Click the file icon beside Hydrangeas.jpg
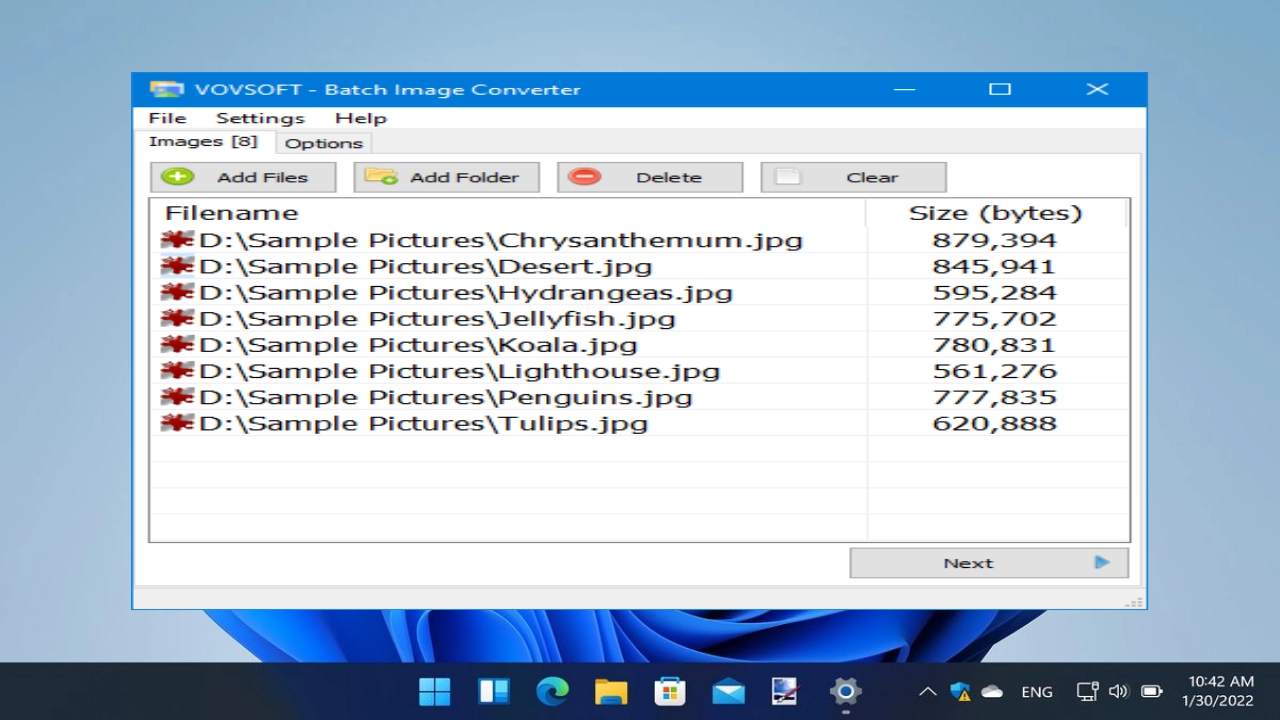Viewport: 1280px width, 720px height. pyautogui.click(x=177, y=291)
